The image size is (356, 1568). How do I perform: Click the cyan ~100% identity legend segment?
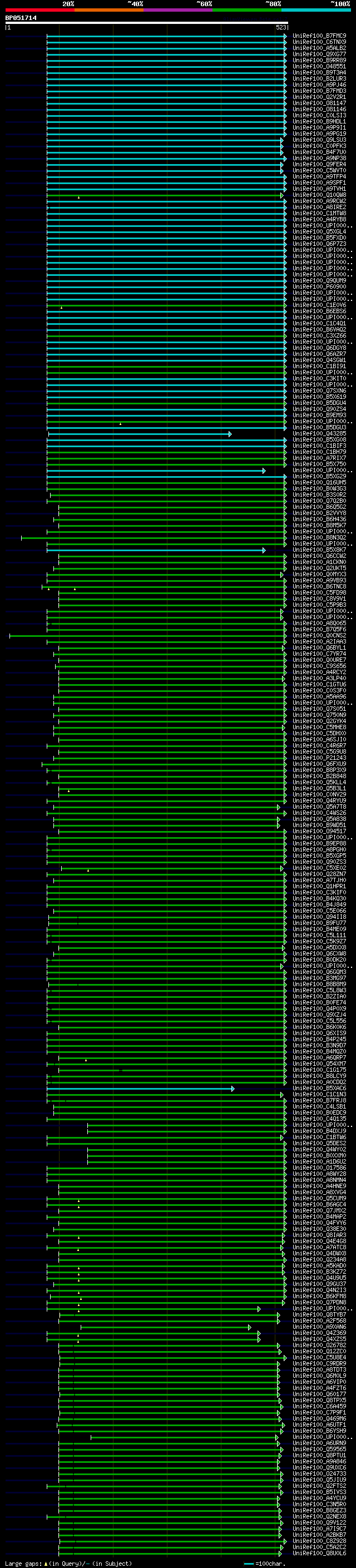(317, 10)
